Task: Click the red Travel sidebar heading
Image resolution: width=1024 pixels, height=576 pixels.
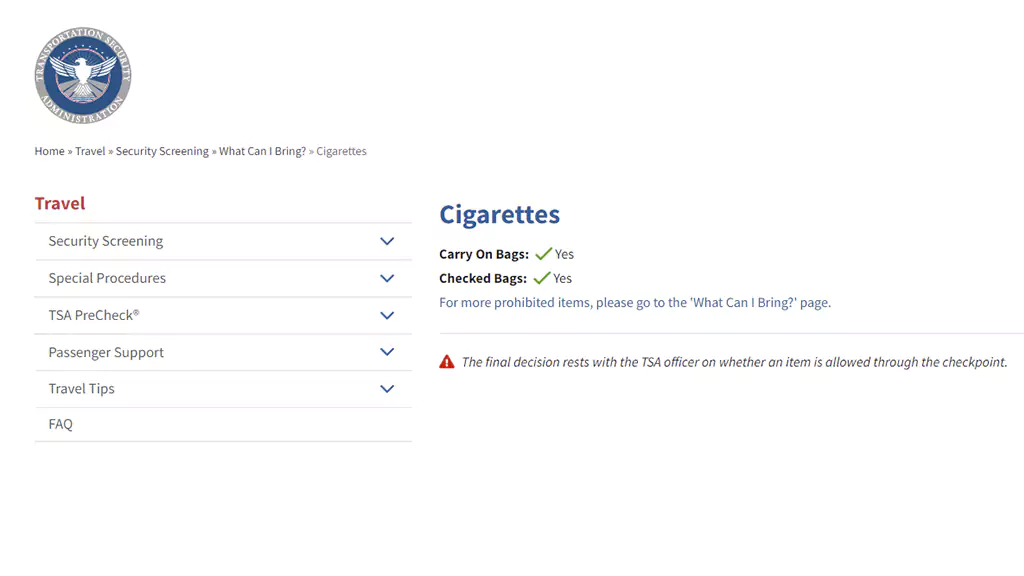Action: pos(60,203)
